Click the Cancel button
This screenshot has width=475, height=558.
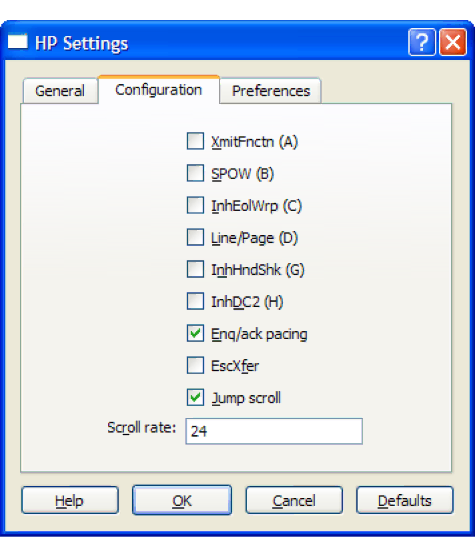tap(294, 500)
